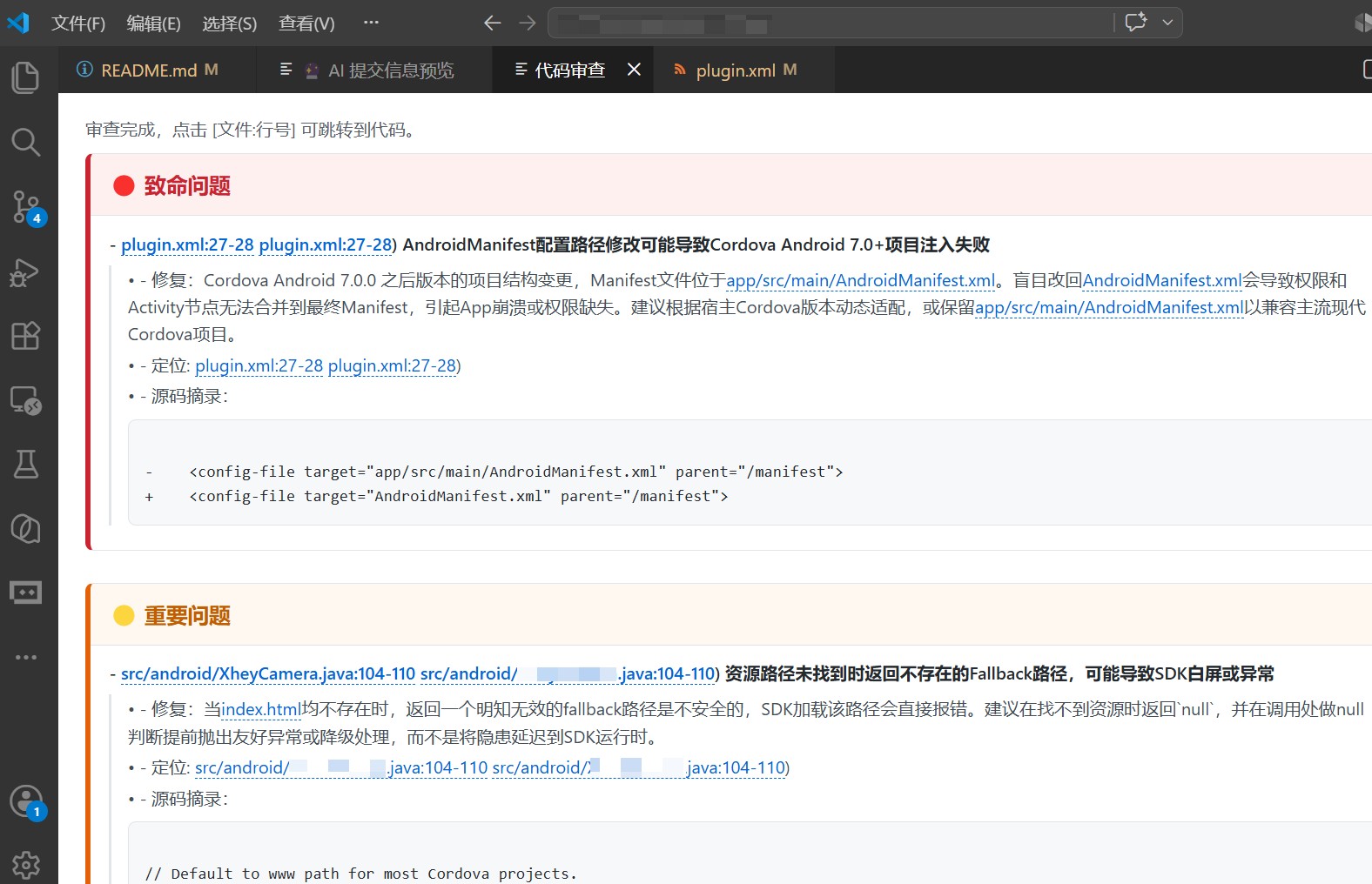Screen dimensions: 1372x884
Task: Click the 重要问题 section heading
Action: (x=187, y=616)
